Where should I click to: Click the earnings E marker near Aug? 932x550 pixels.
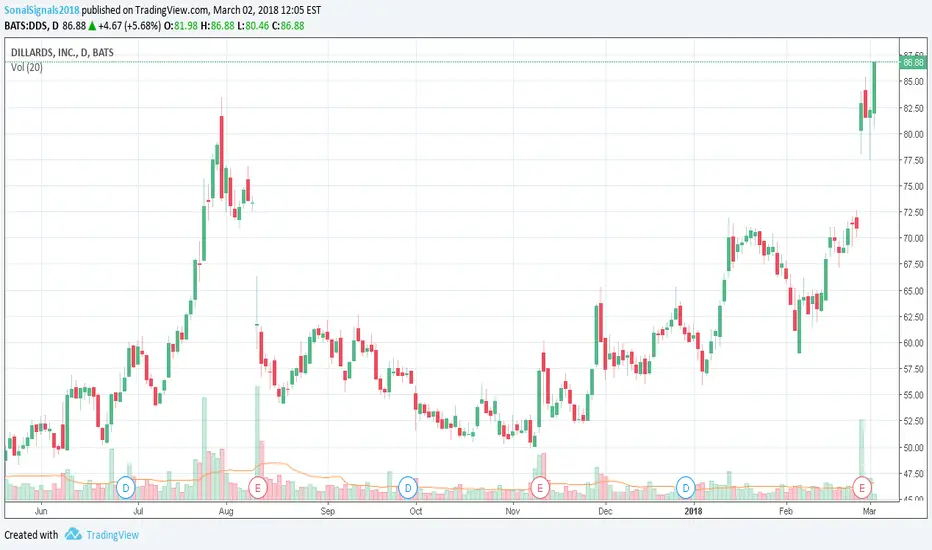pos(257,488)
